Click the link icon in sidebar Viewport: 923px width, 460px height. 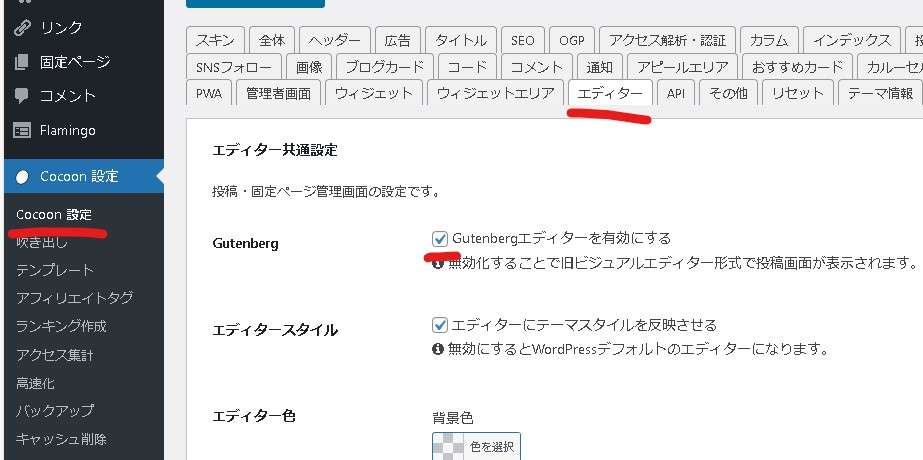click(22, 28)
